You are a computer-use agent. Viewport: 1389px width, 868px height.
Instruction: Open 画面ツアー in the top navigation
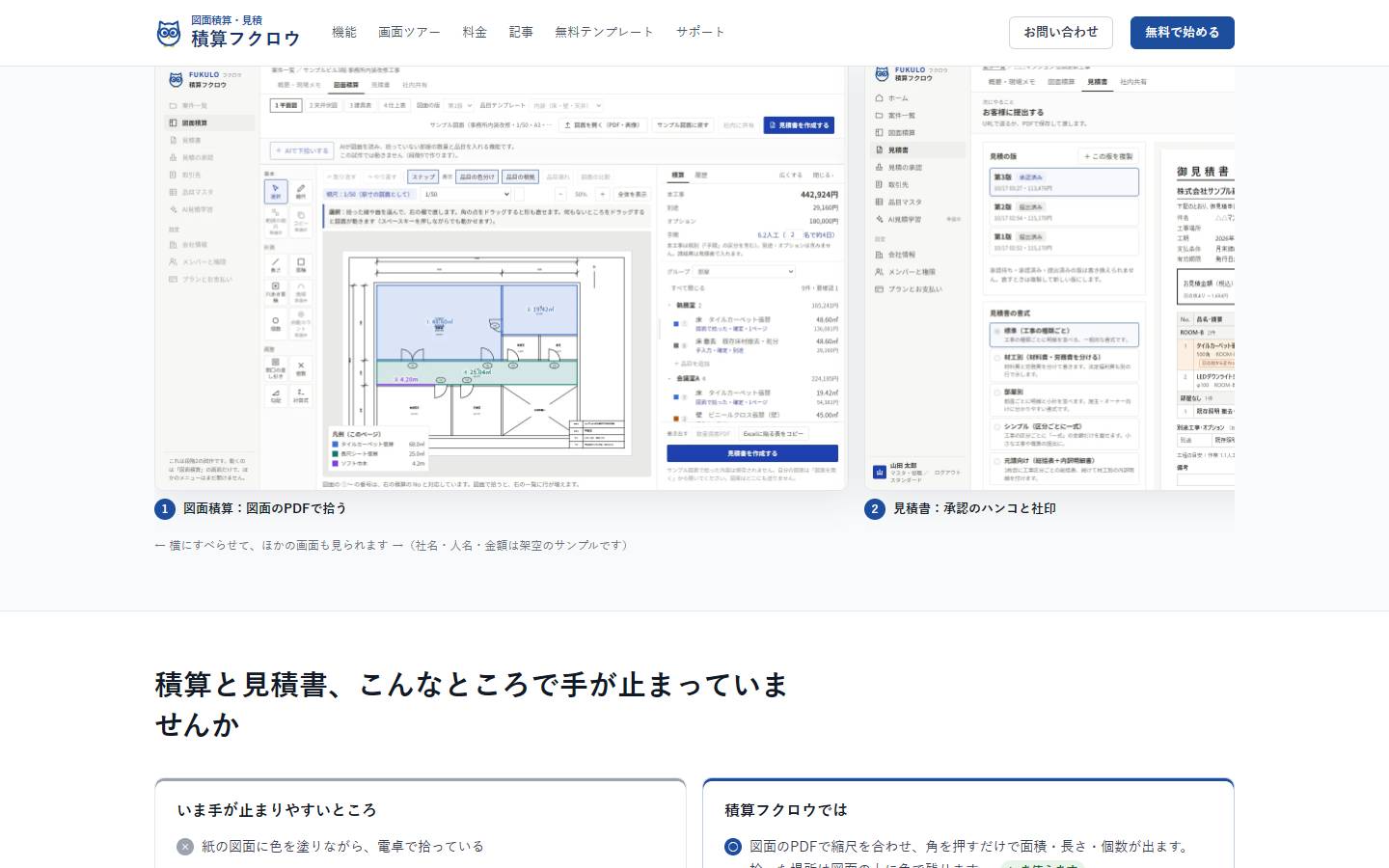[409, 32]
